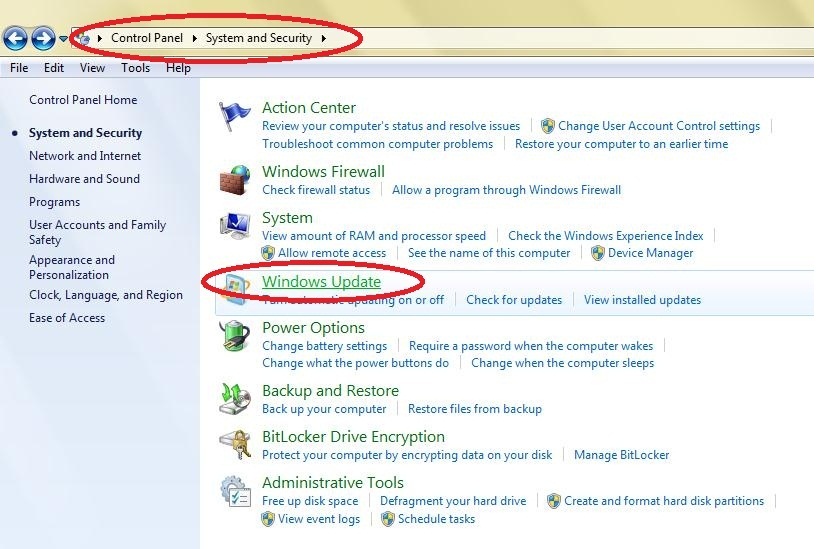Click shield icon beside View event logs
Image resolution: width=819 pixels, height=549 pixels.
click(268, 519)
